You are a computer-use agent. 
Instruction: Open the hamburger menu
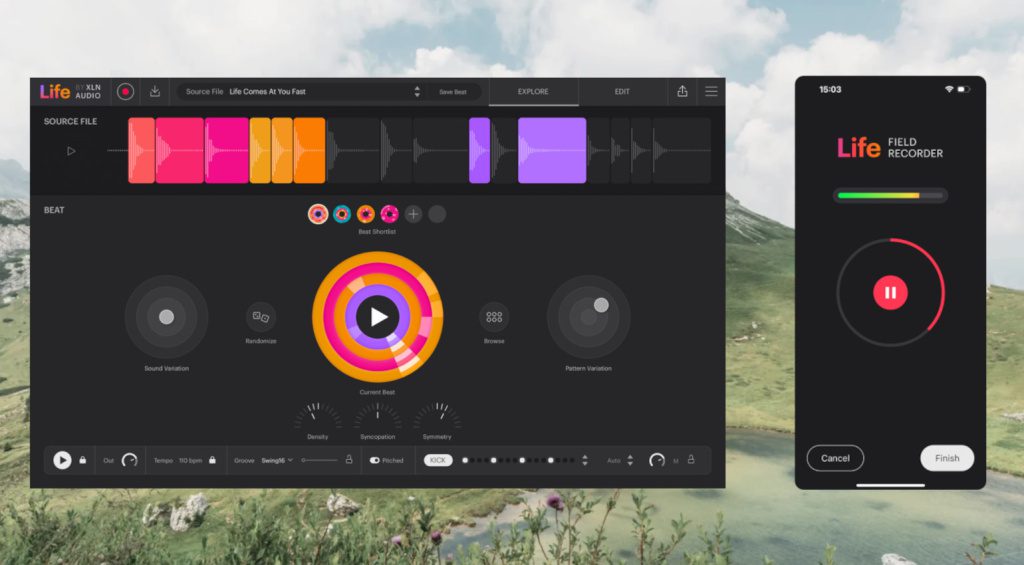[x=711, y=91]
